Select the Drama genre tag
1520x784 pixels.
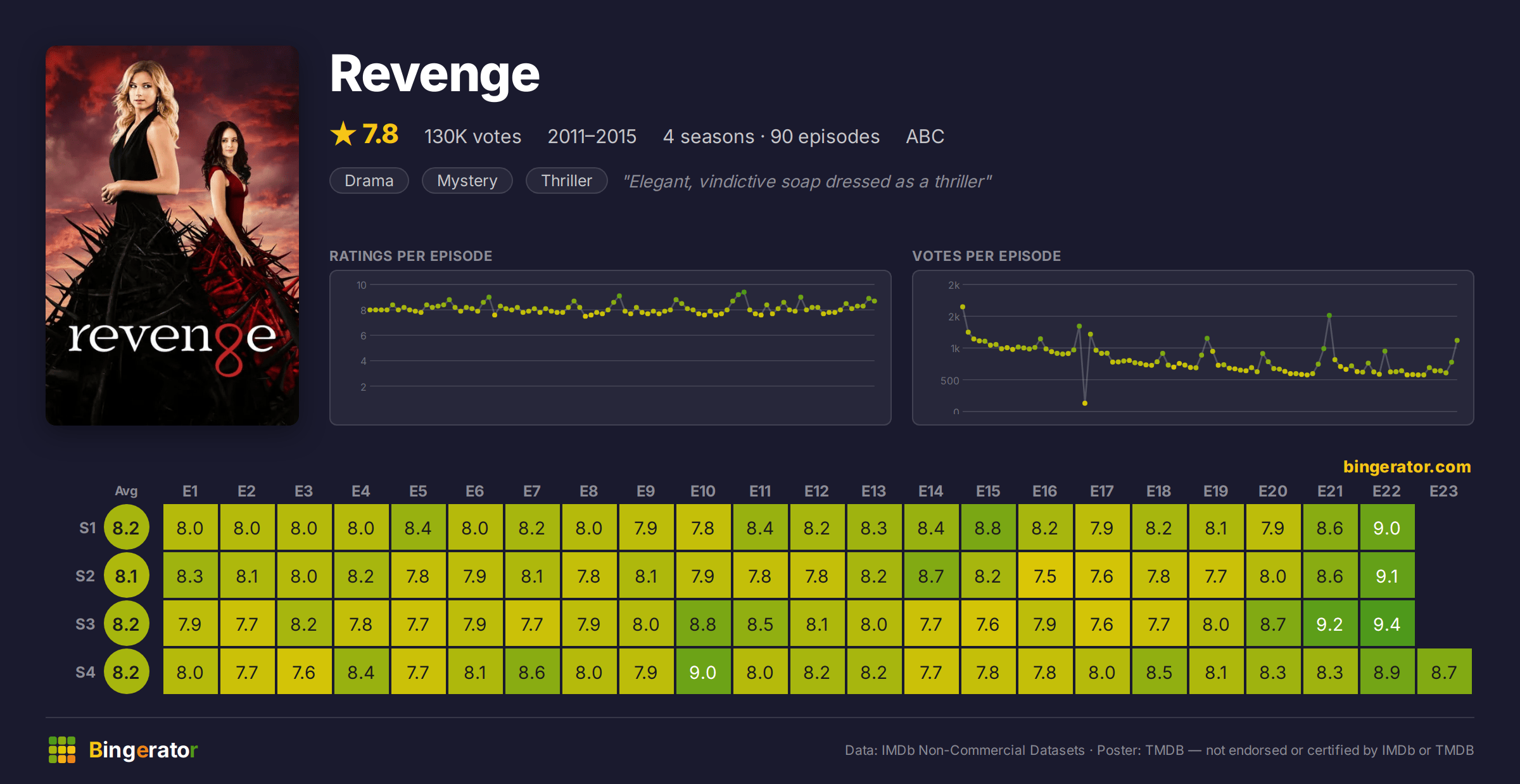369,181
